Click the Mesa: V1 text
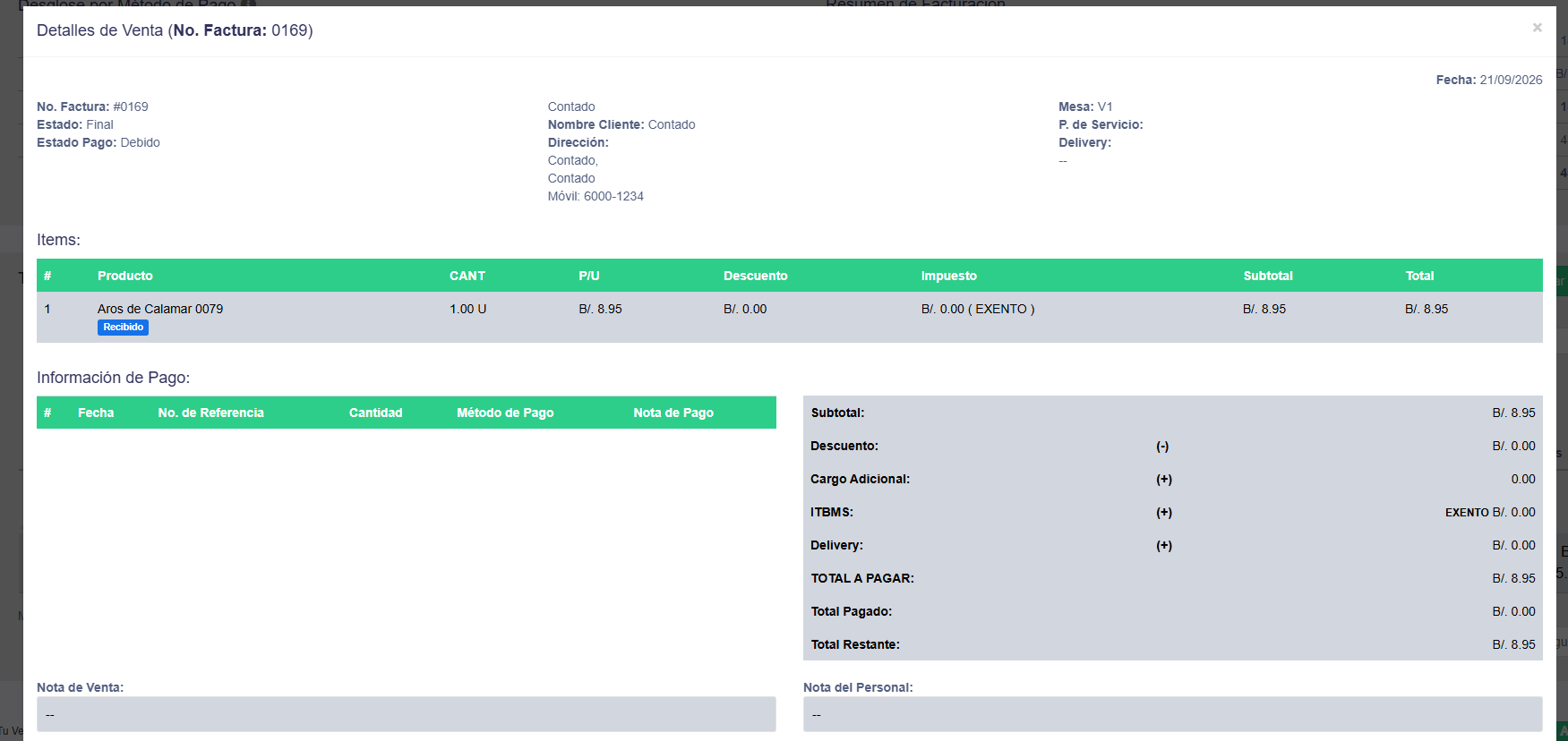 1085,106
